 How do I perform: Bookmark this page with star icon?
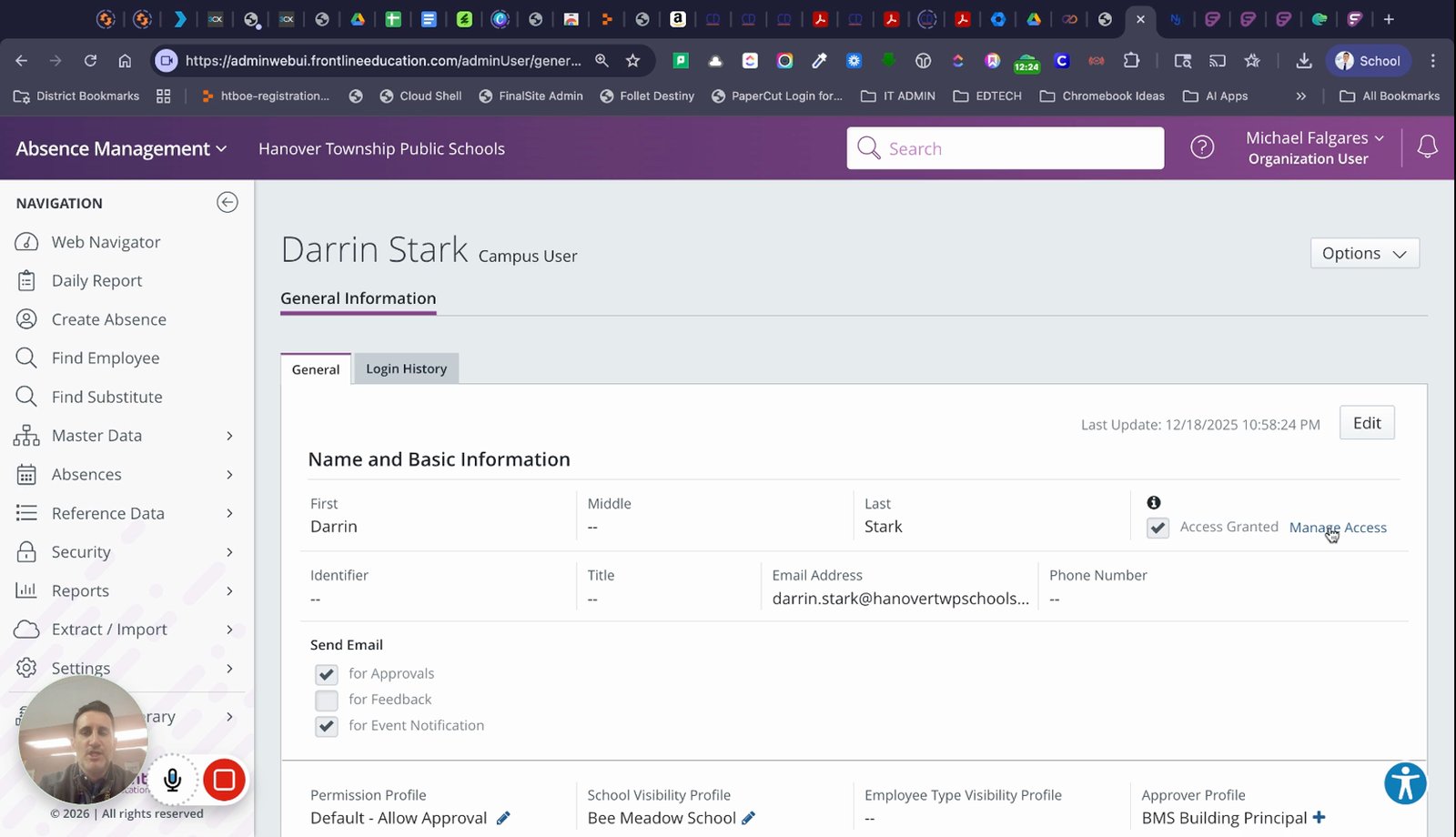point(633,61)
